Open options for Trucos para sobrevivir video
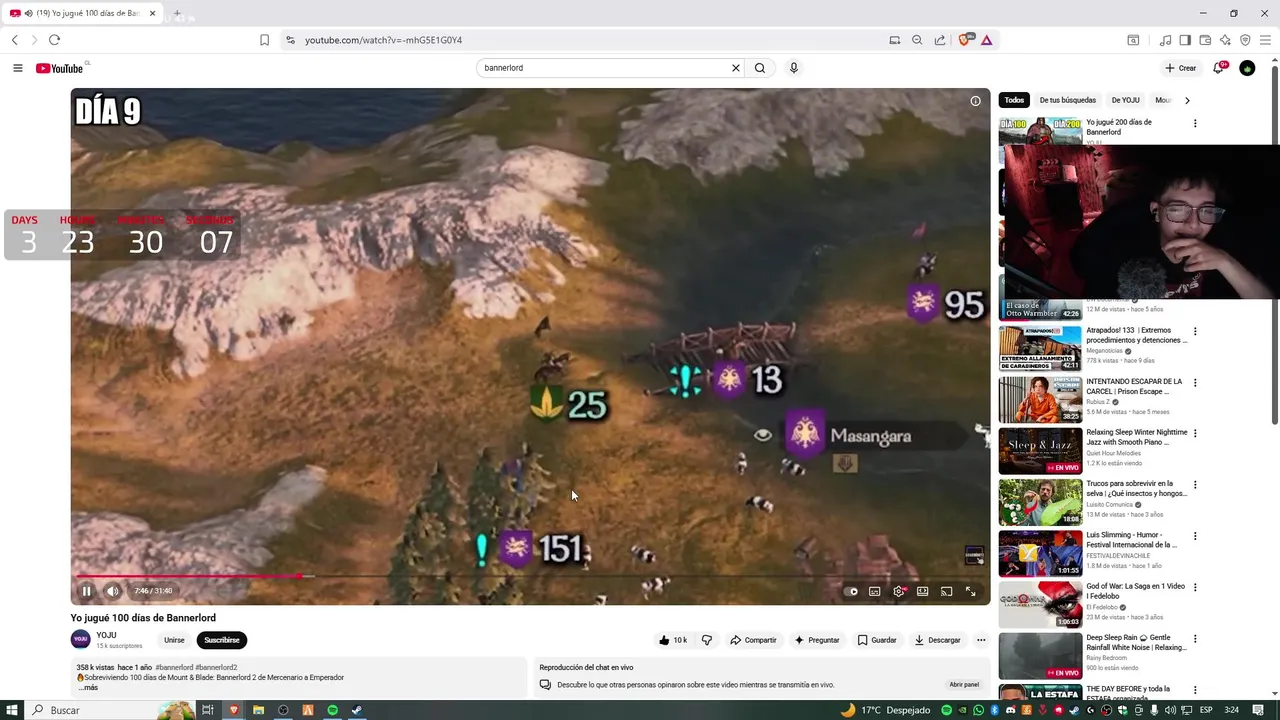The height and width of the screenshot is (720, 1280). [1195, 484]
